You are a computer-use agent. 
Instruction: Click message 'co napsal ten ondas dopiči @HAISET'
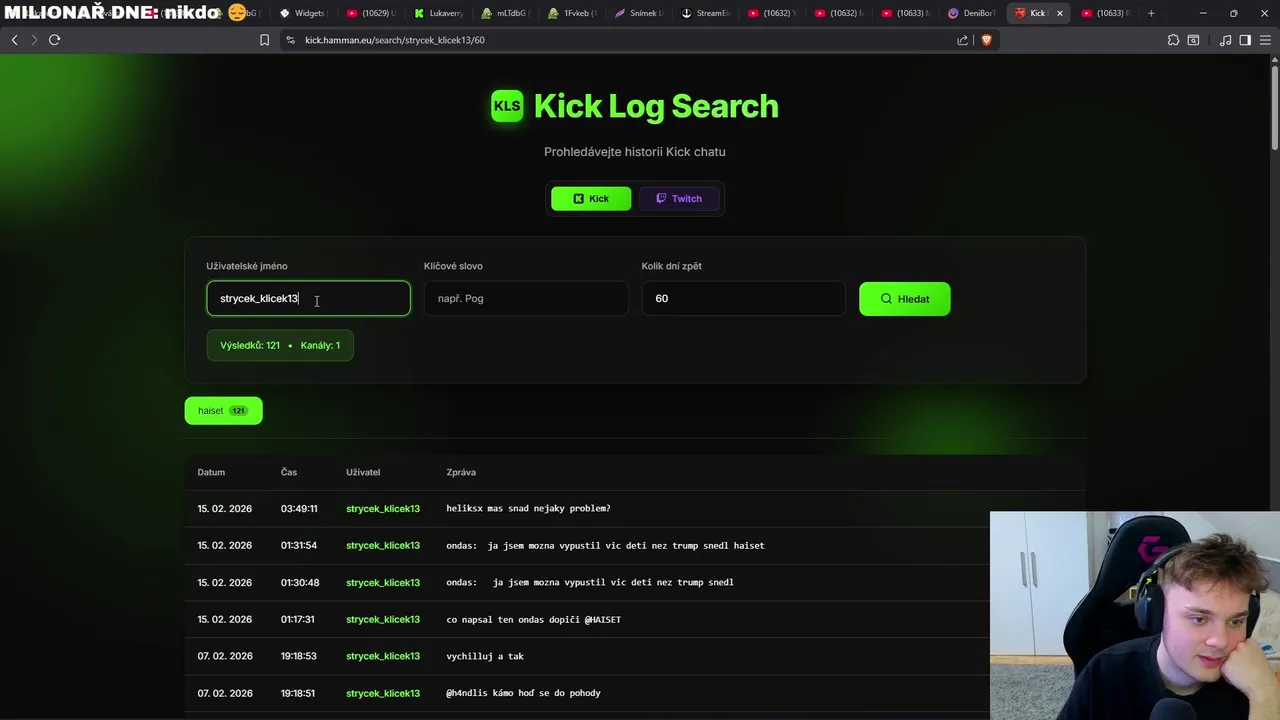[x=533, y=619]
